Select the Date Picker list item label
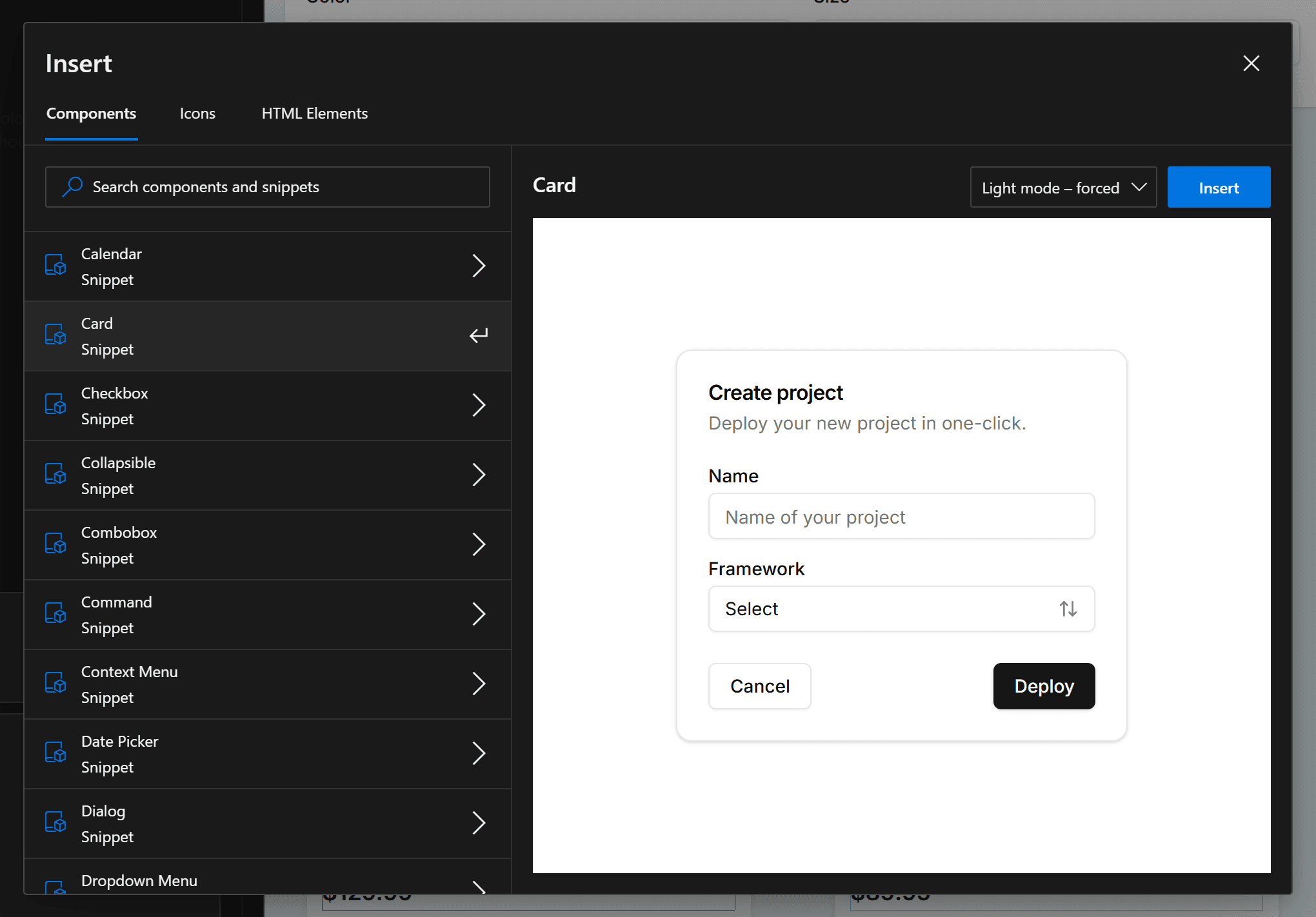The height and width of the screenshot is (917, 1316). (x=120, y=742)
